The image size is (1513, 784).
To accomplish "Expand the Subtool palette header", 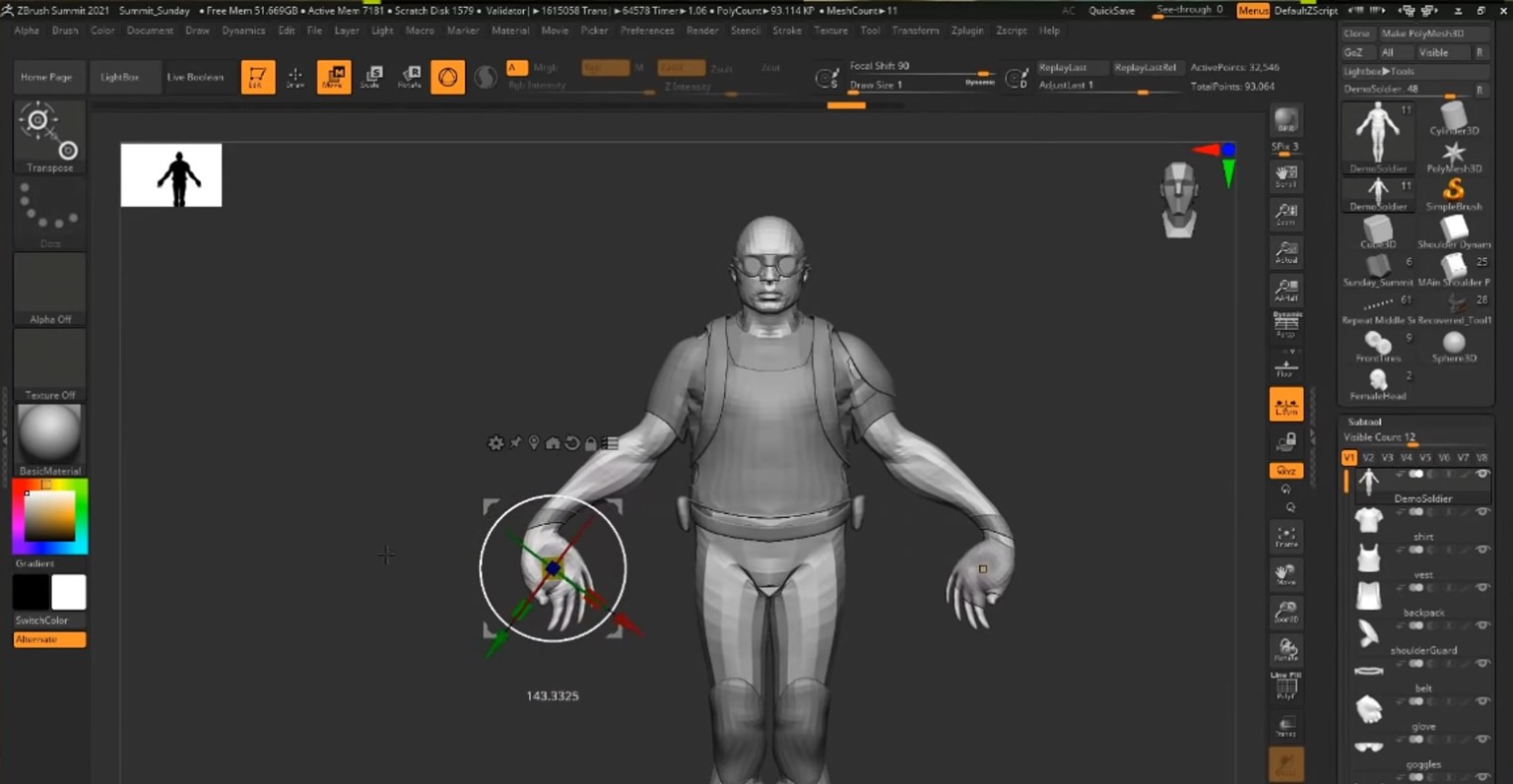I will click(1364, 422).
